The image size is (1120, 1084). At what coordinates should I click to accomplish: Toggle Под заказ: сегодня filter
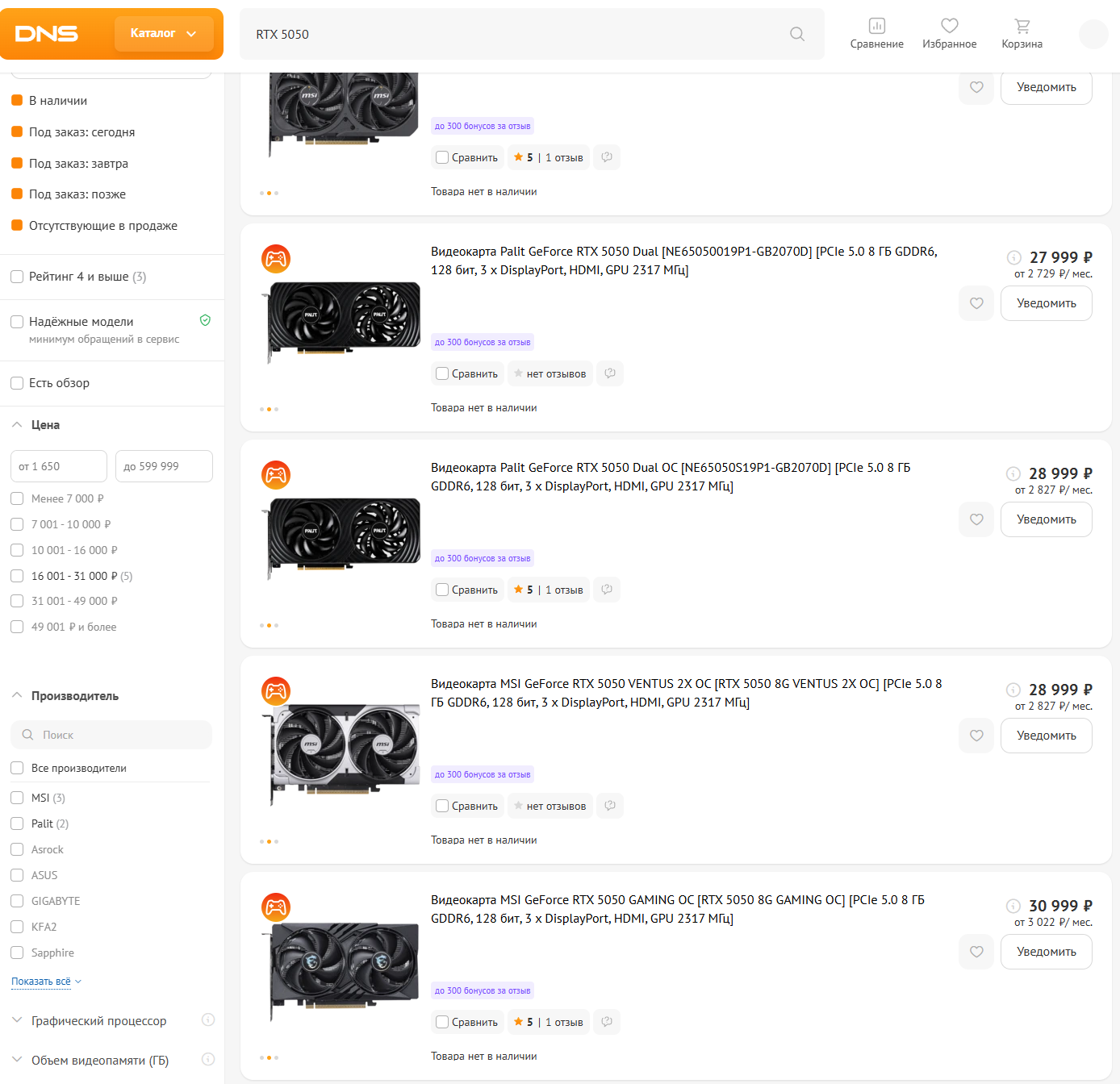coord(17,131)
